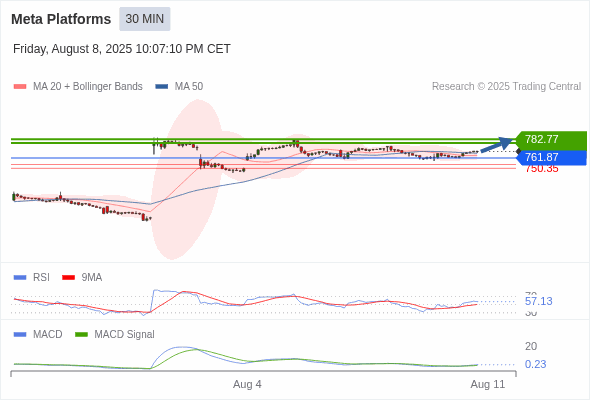Toggle the RSI legend label

(41, 277)
